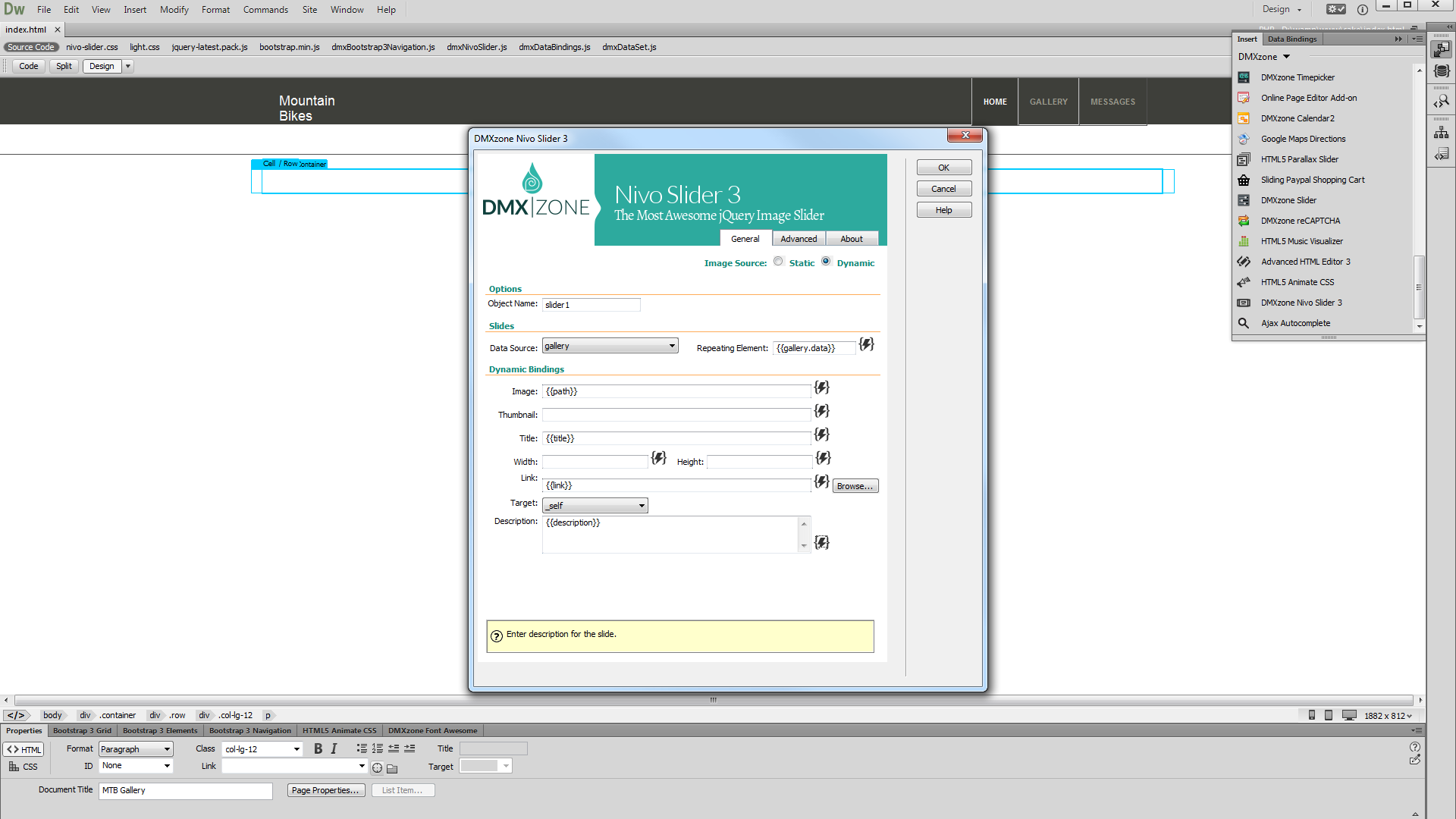The width and height of the screenshot is (1456, 819).
Task: Open the Design view dropdown arrow
Action: 128,66
